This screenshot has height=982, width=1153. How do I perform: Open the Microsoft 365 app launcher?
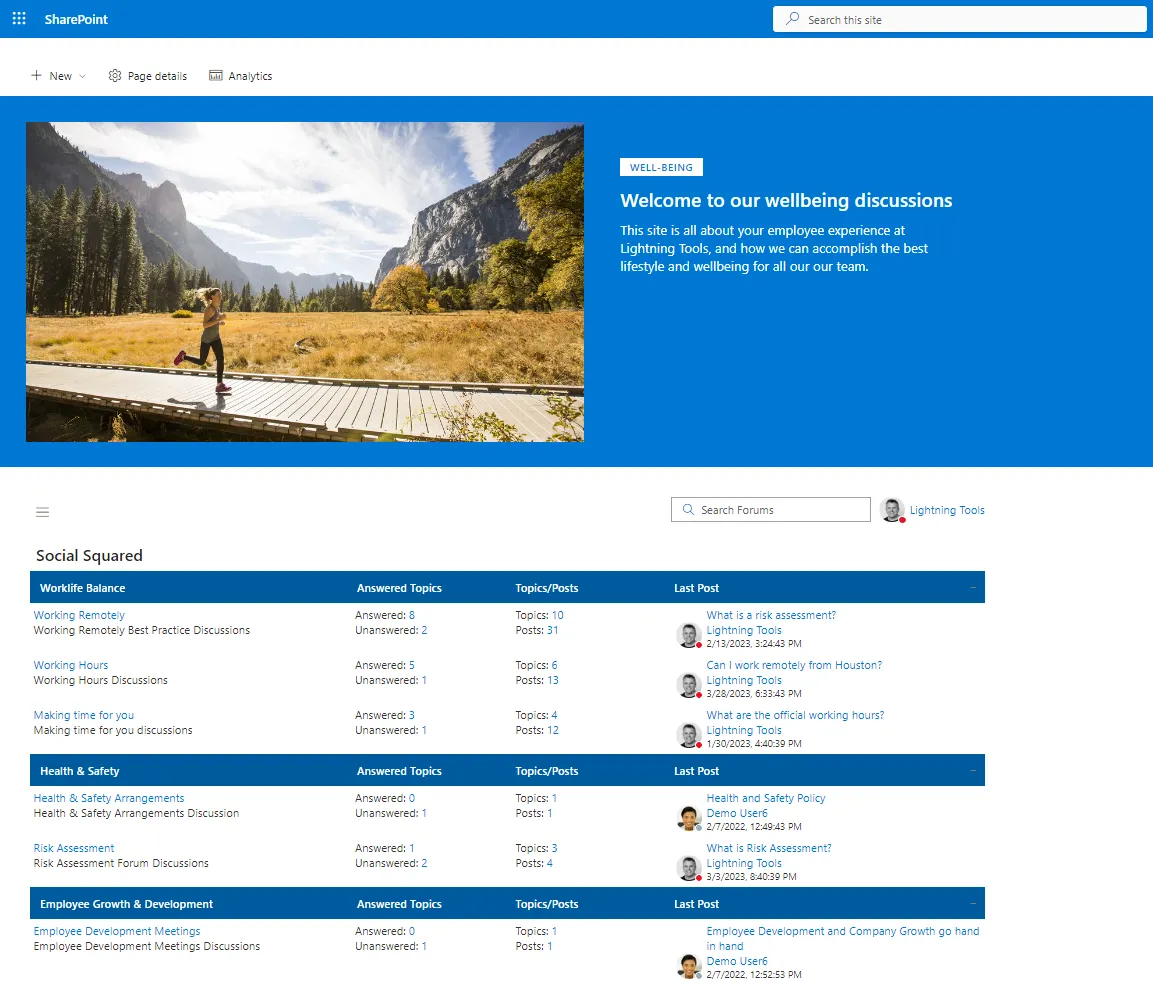(18, 18)
